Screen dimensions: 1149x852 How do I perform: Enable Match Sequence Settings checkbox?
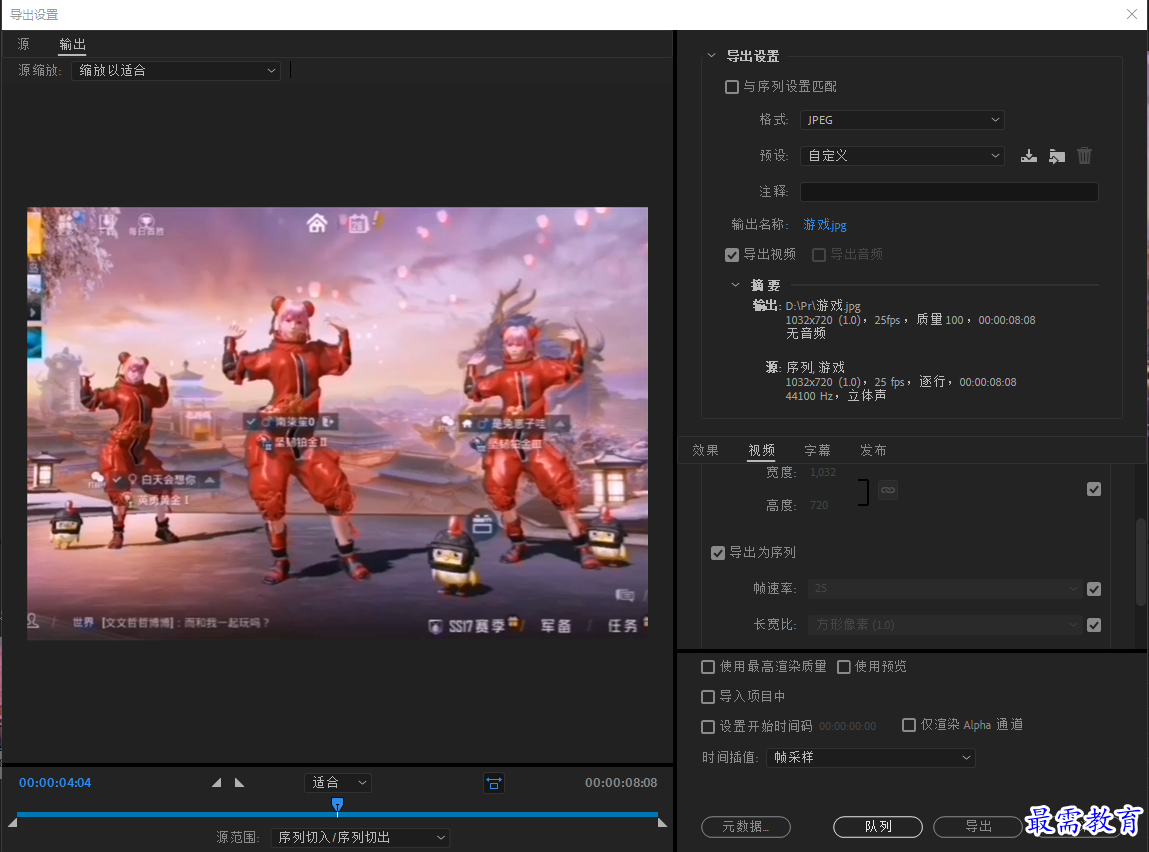tap(731, 87)
